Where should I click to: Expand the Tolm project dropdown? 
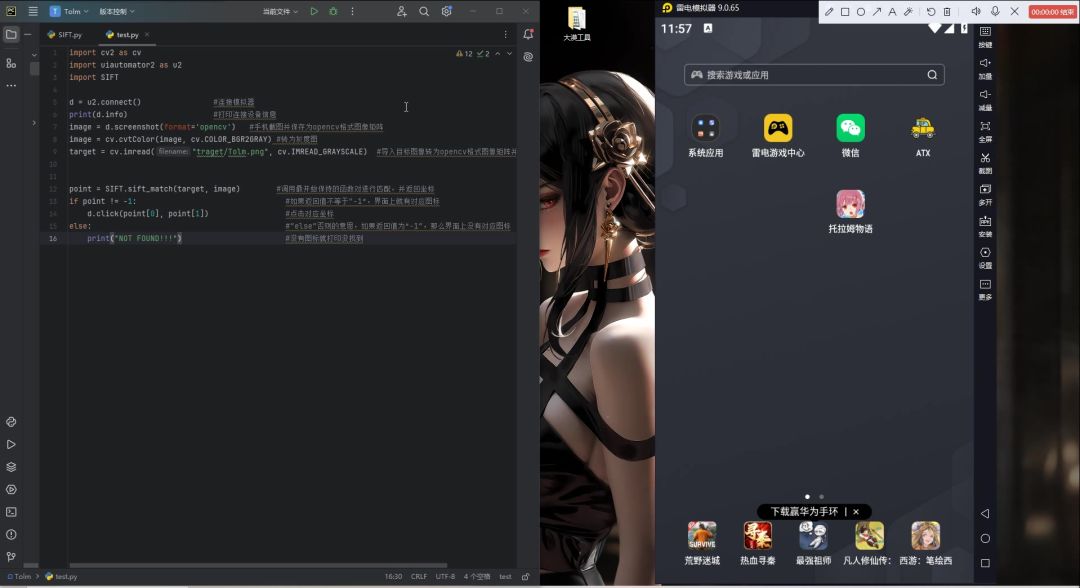pyautogui.click(x=69, y=12)
